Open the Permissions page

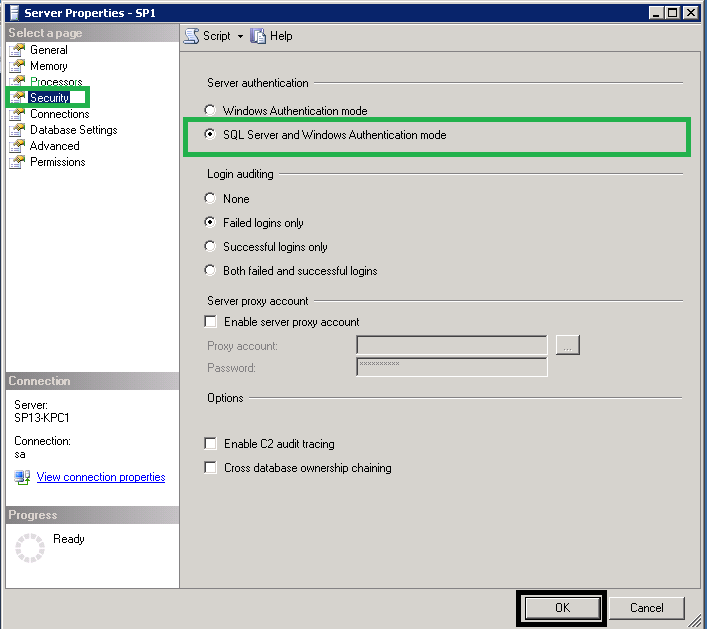click(x=58, y=162)
